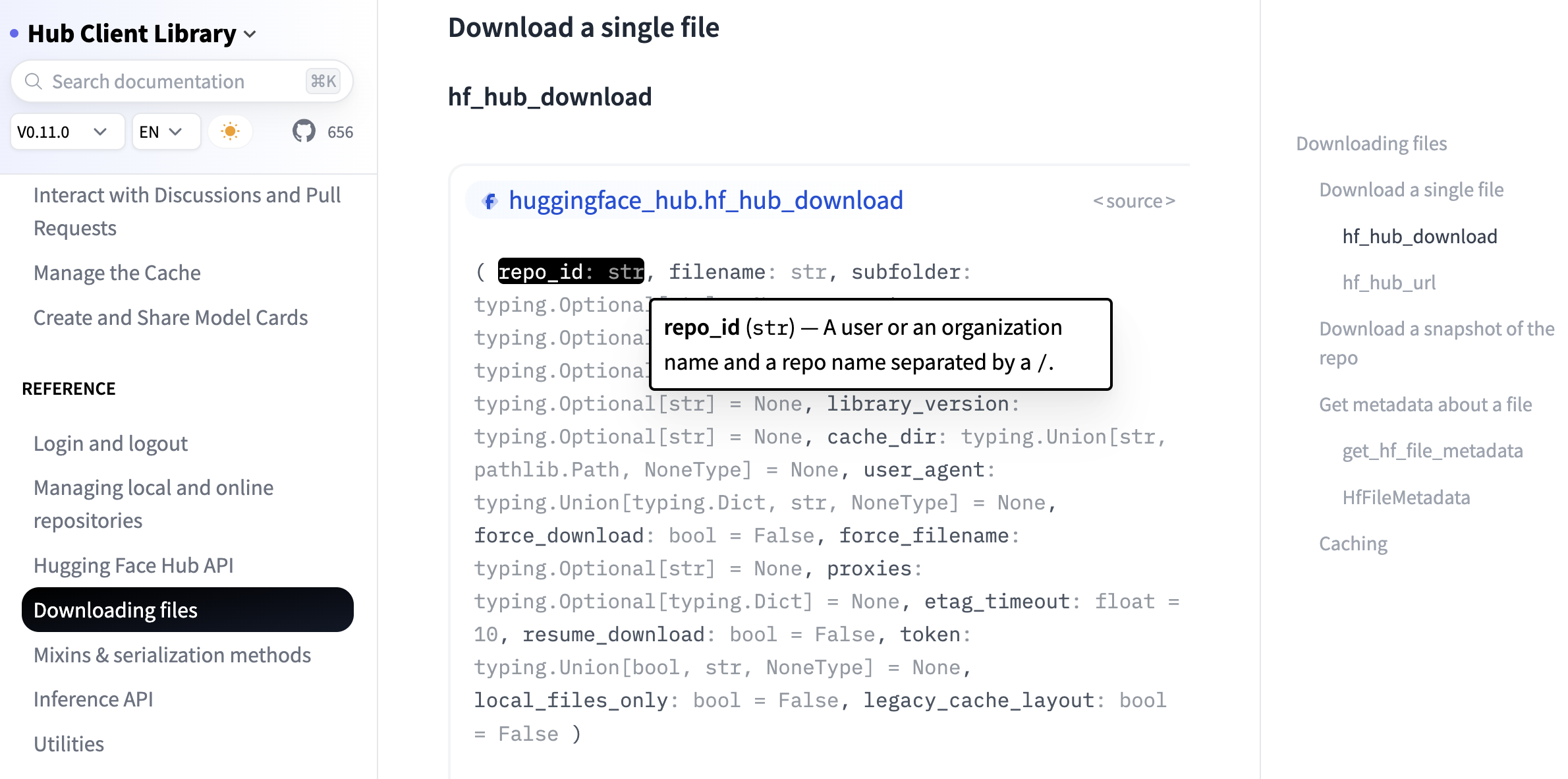Jump to hf_hub_url in page outline
This screenshot has height=779, width=1568.
tap(1389, 283)
